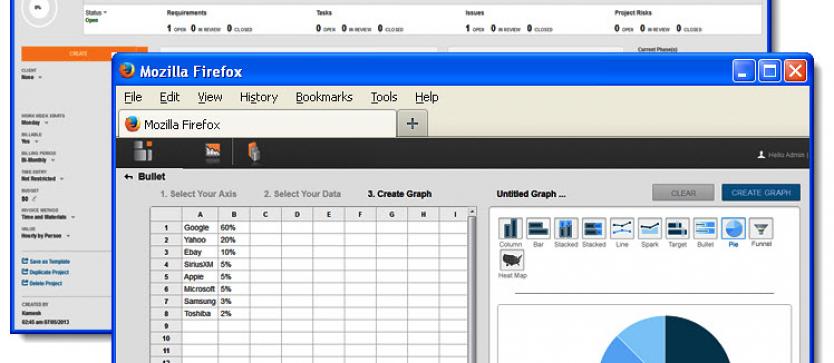Select the Yahoo cell in row 2

click(x=200, y=240)
